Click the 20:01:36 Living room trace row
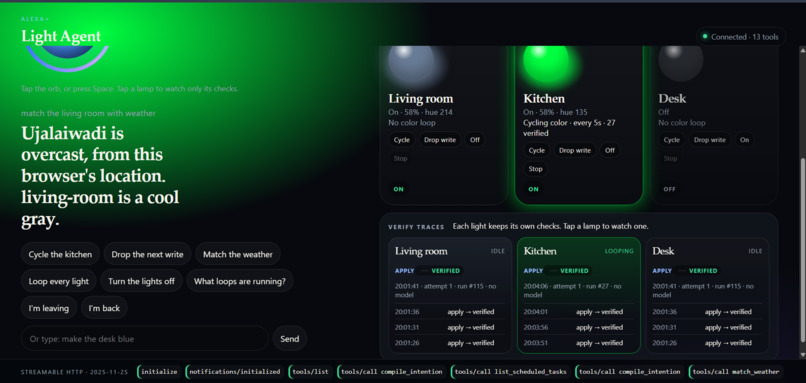 coord(450,312)
